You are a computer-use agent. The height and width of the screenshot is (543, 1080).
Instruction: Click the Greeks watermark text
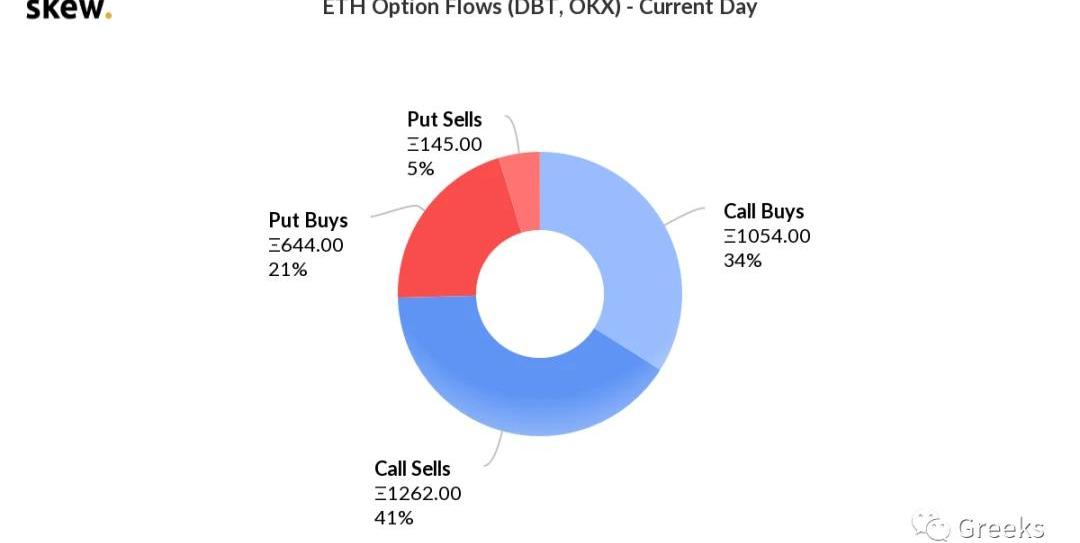pos(1000,528)
